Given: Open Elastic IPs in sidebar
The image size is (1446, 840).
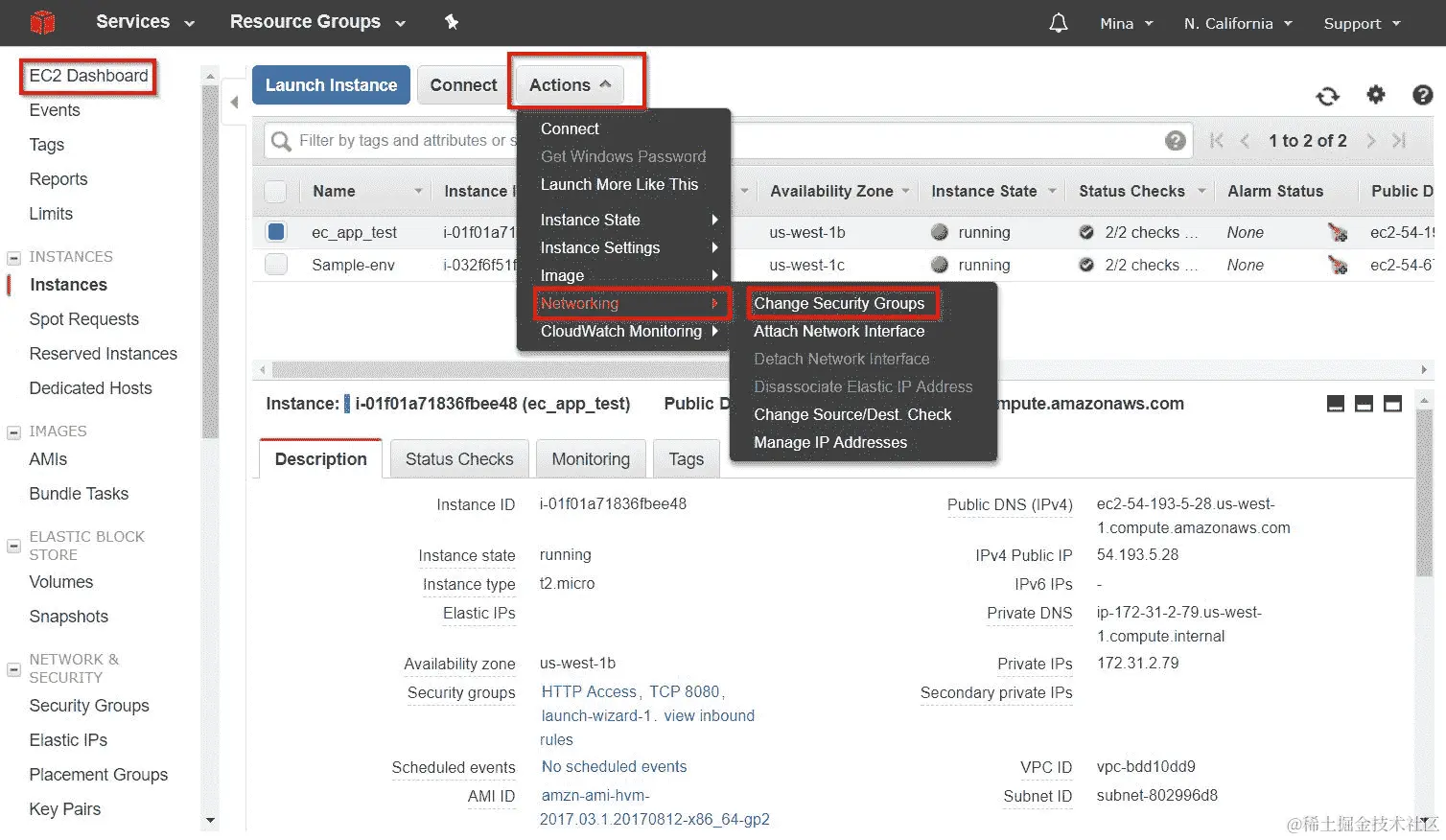Looking at the screenshot, I should (68, 740).
